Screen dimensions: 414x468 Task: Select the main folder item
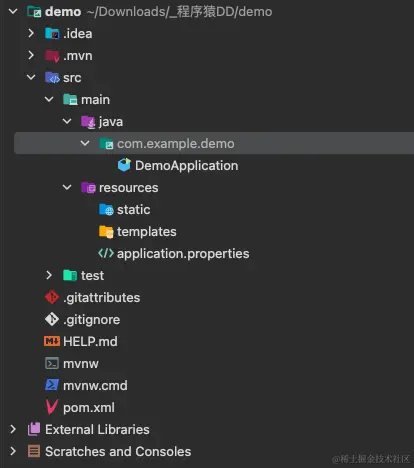click(x=95, y=100)
